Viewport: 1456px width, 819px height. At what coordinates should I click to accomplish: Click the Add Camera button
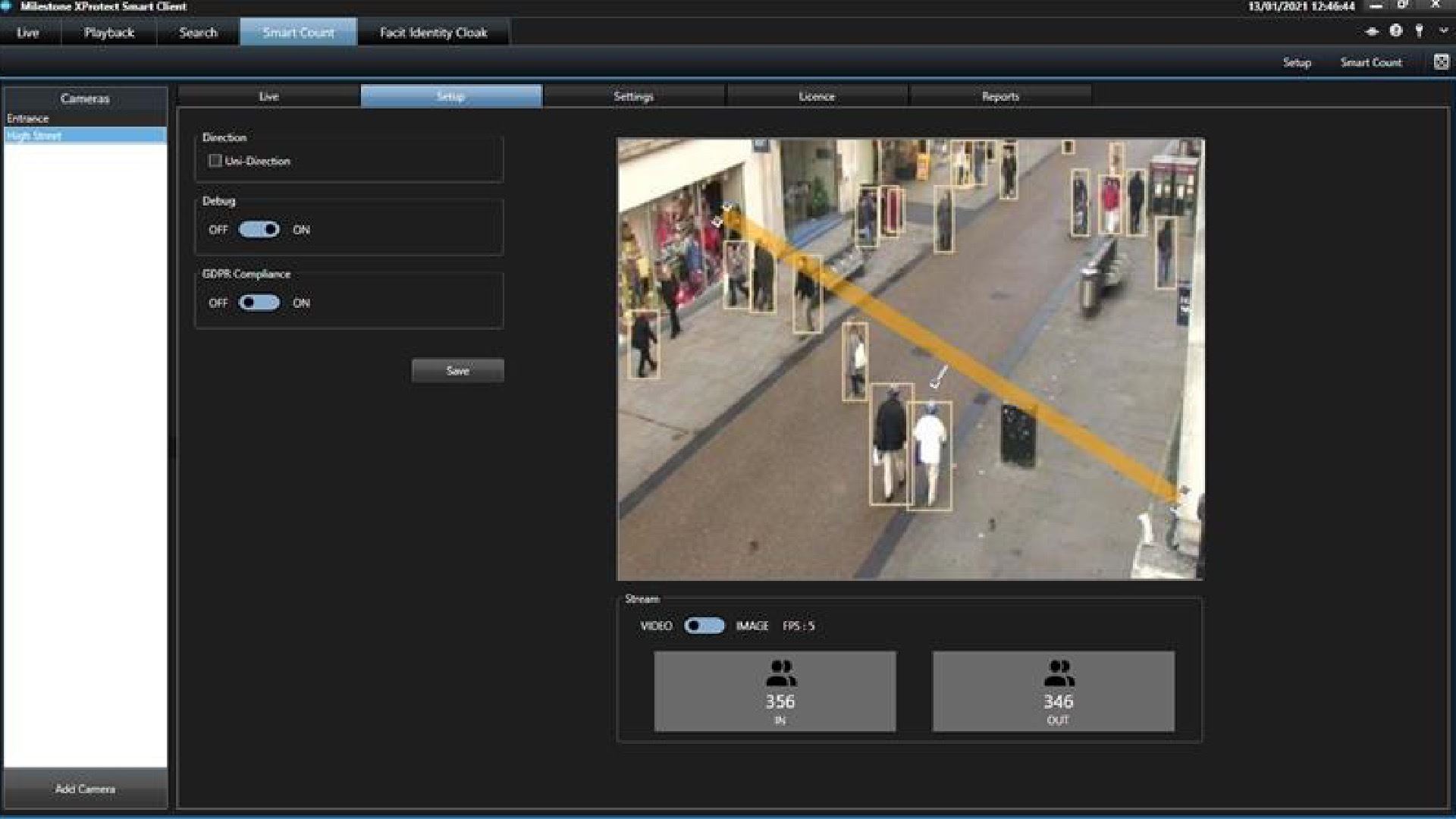(85, 789)
